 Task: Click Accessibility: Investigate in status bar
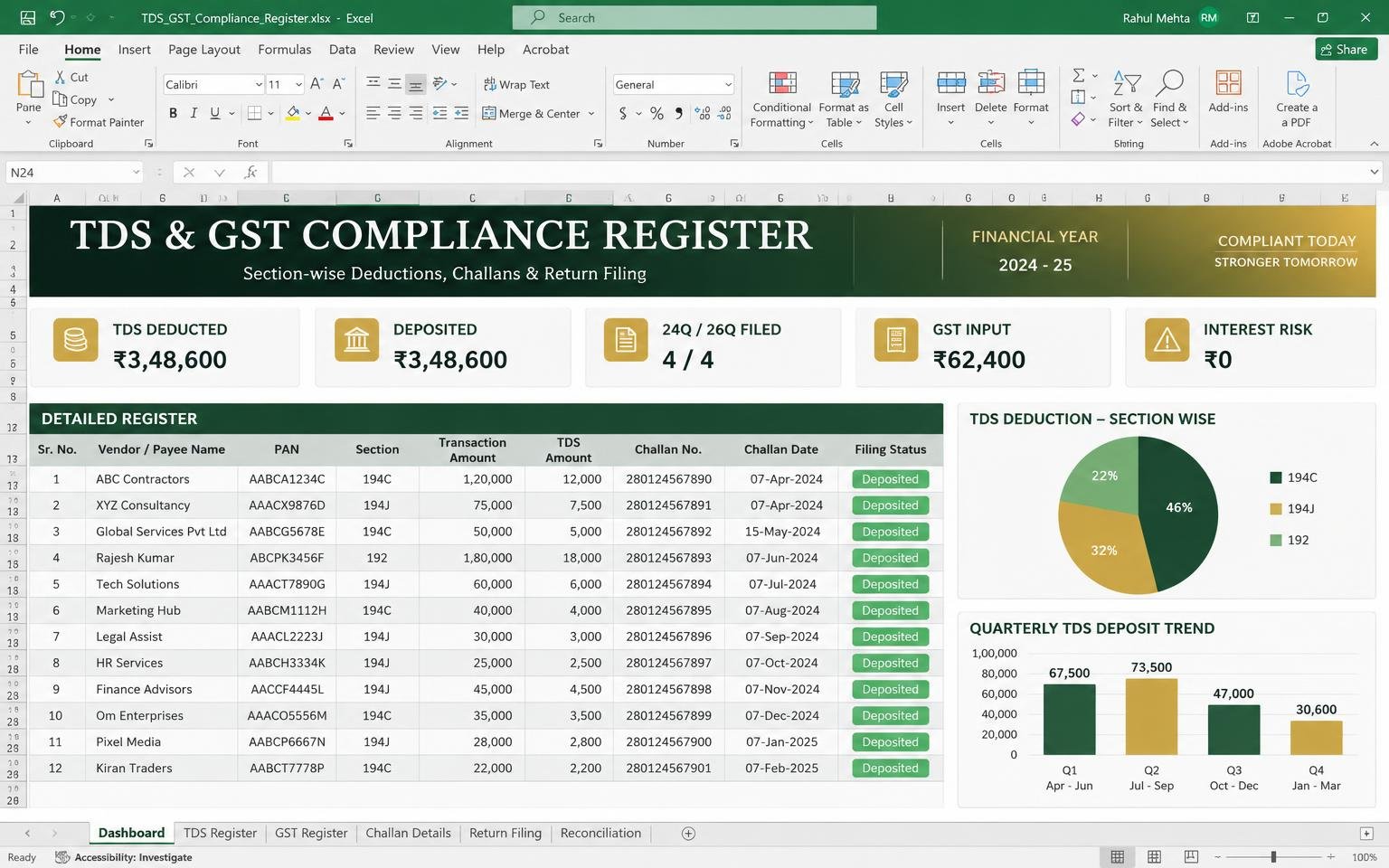tap(124, 857)
